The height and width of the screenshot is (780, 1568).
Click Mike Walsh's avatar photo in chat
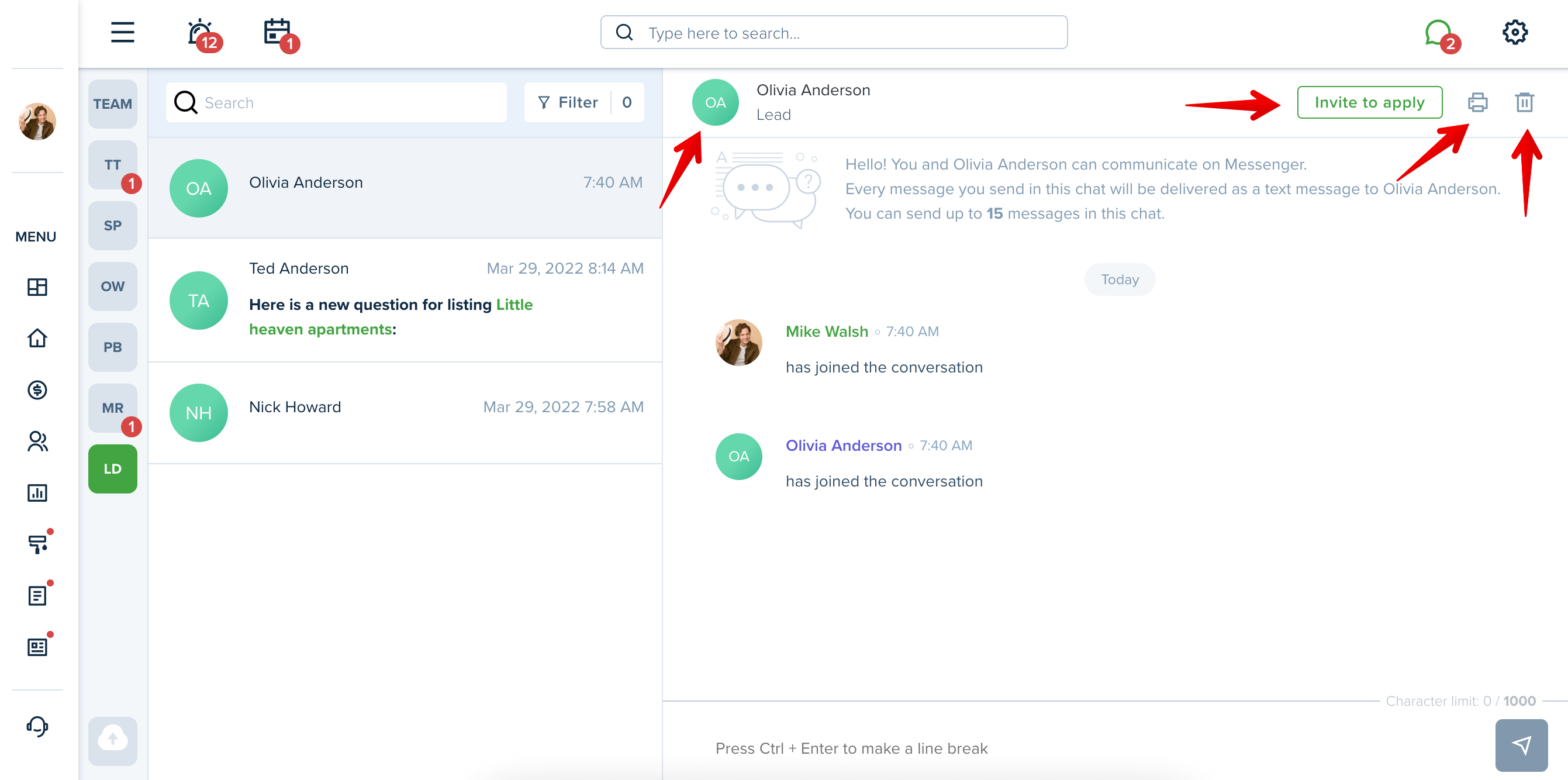click(x=738, y=342)
